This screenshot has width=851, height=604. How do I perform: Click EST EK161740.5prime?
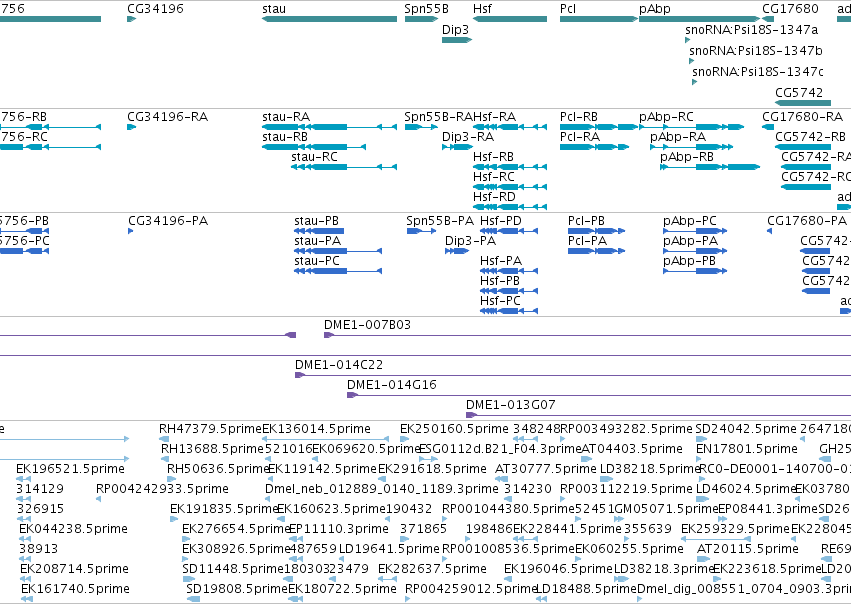75,590
